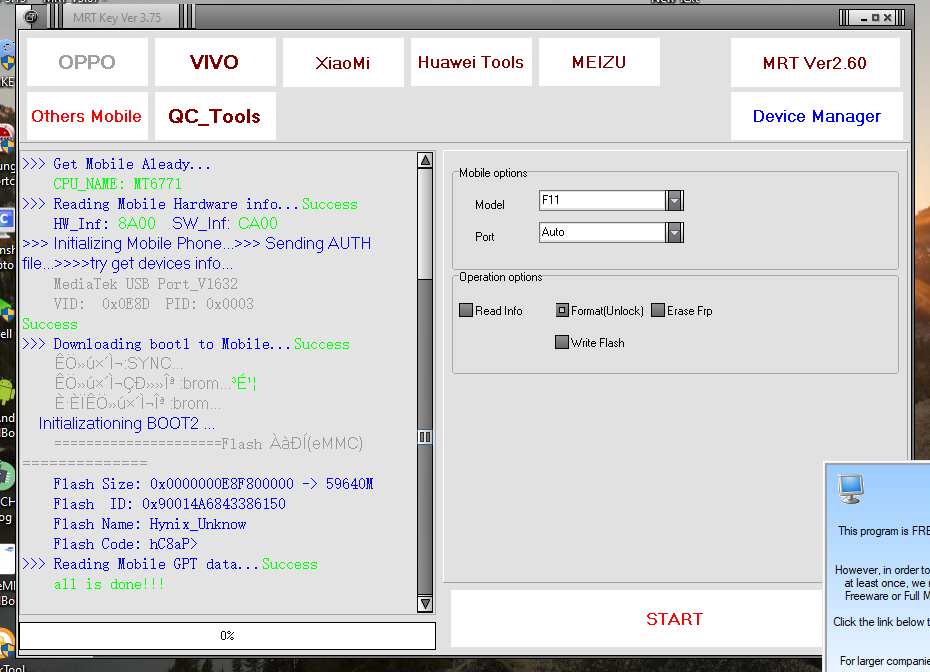Click the MRT Ver2.60 button

815,62
